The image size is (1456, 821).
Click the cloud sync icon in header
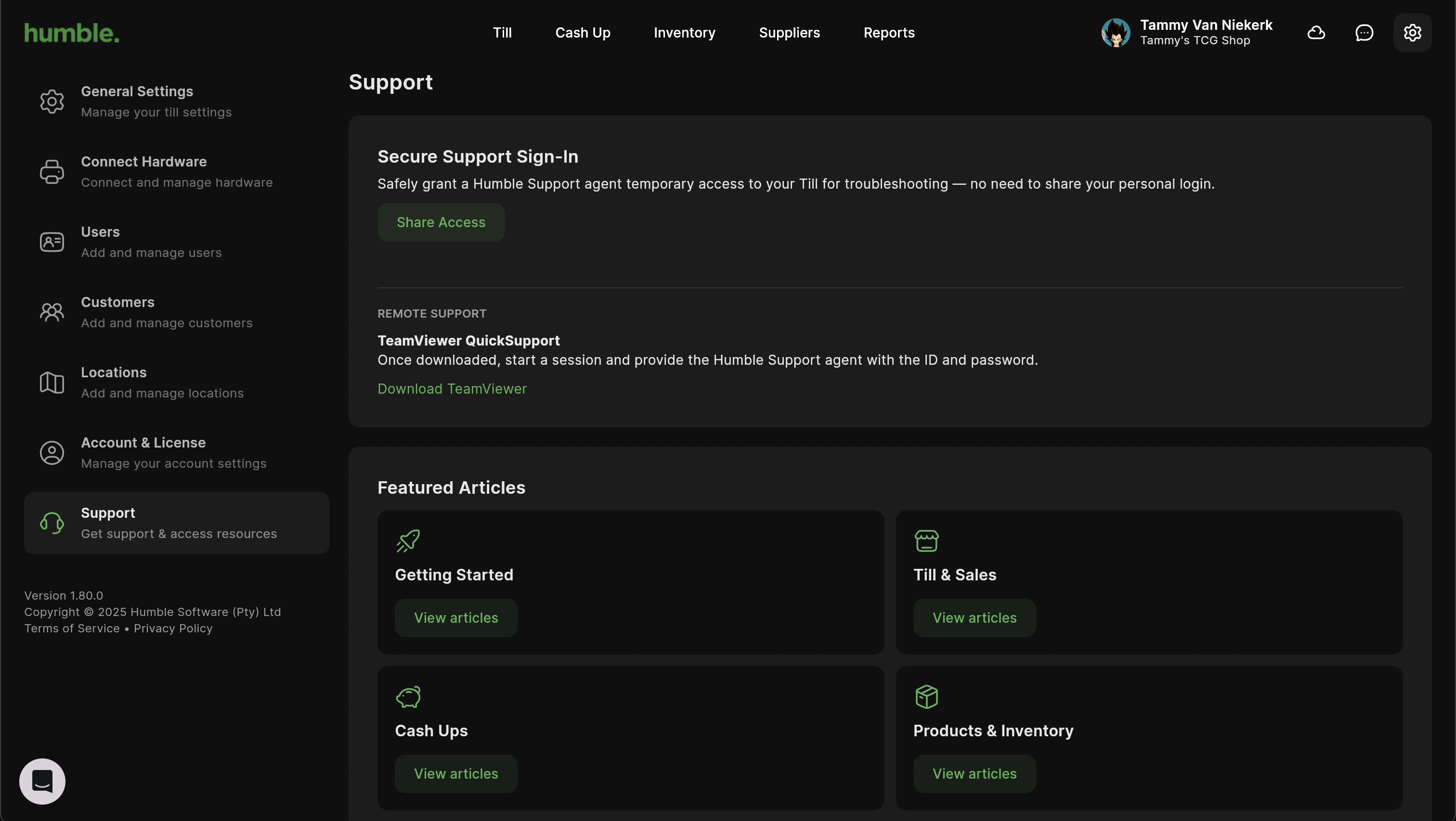[1316, 33]
